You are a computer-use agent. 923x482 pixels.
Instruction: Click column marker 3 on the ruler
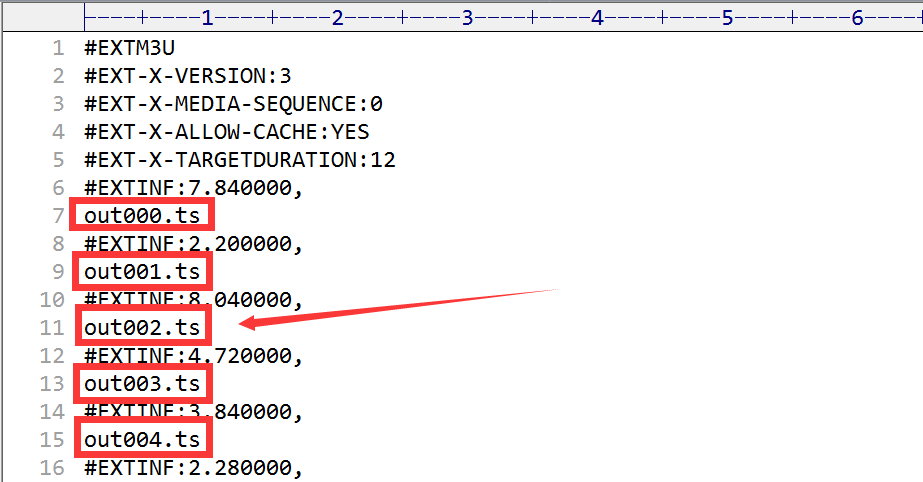tap(467, 18)
